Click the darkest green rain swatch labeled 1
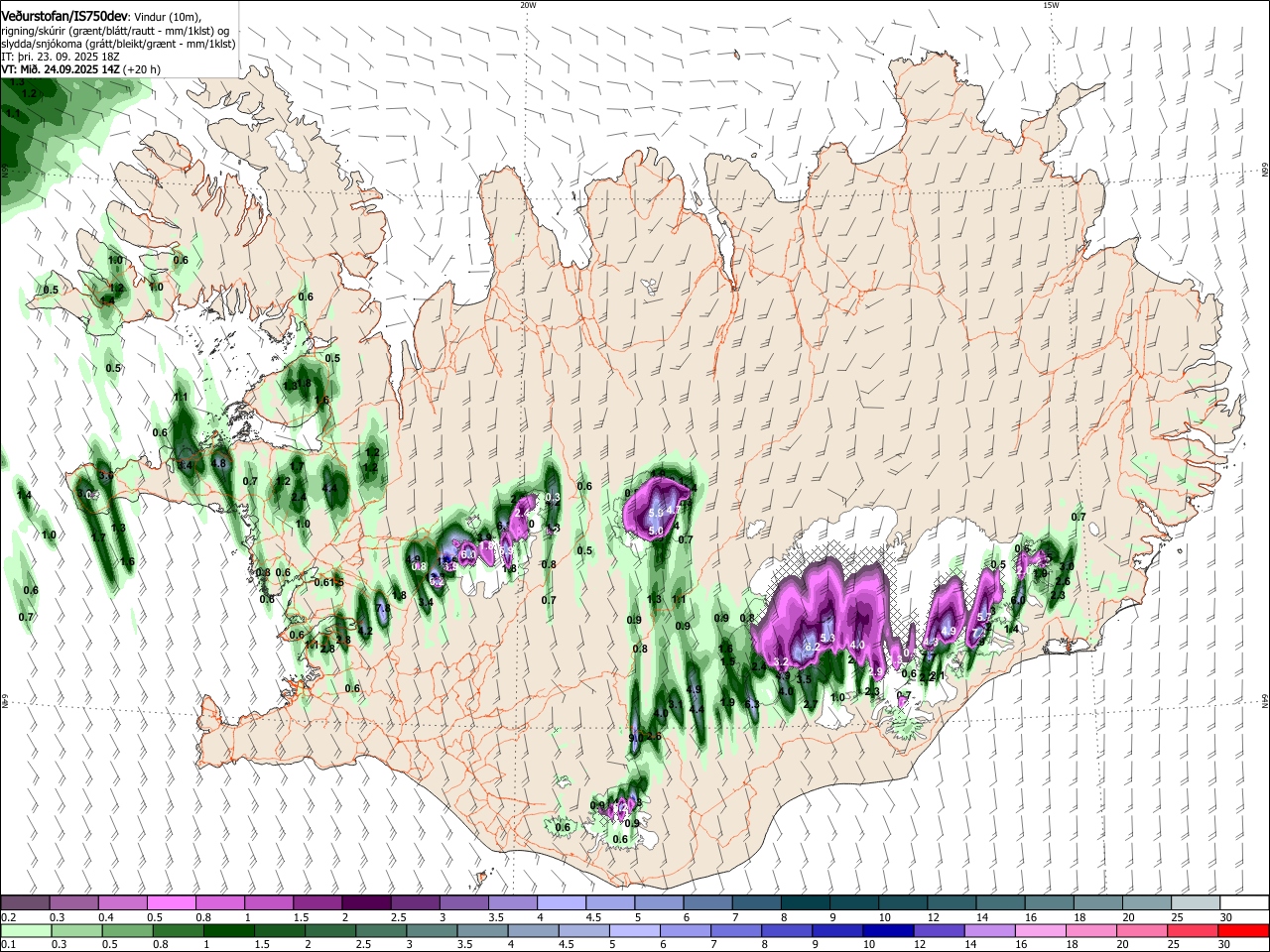This screenshot has width=1270, height=952. 229,931
